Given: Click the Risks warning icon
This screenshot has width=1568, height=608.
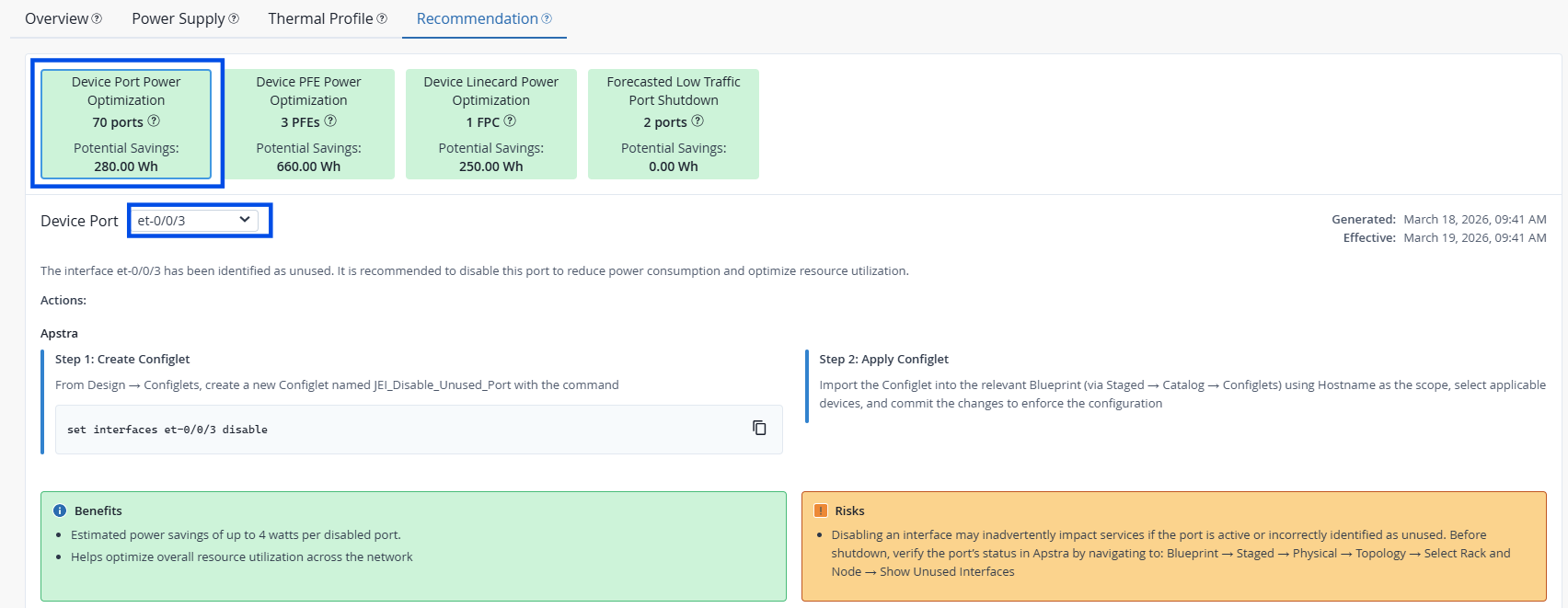Looking at the screenshot, I should (x=821, y=510).
